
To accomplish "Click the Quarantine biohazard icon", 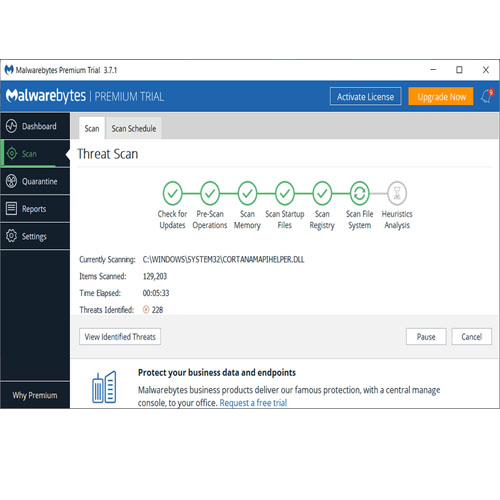I will pos(11,181).
